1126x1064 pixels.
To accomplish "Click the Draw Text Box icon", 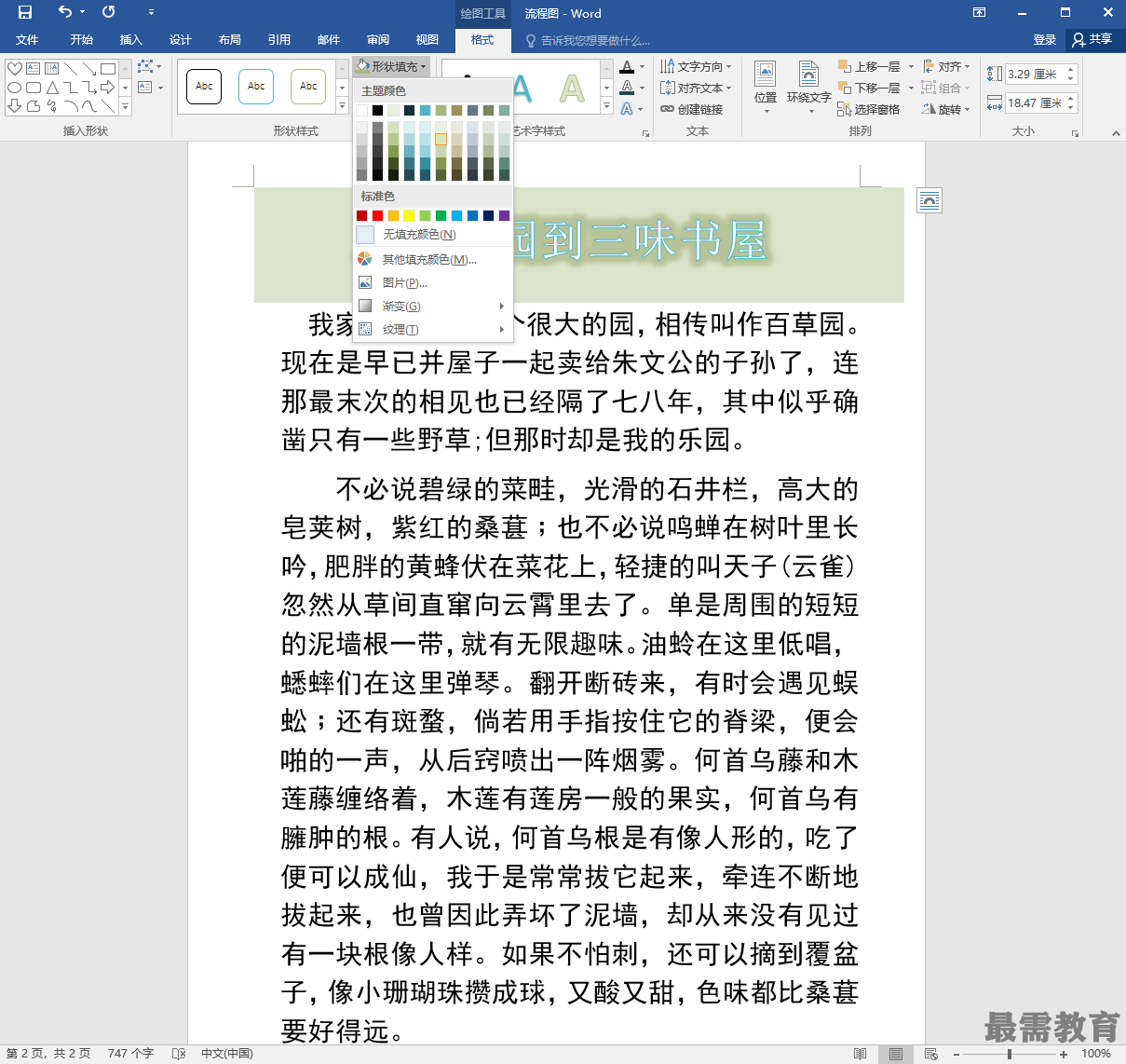I will click(145, 88).
